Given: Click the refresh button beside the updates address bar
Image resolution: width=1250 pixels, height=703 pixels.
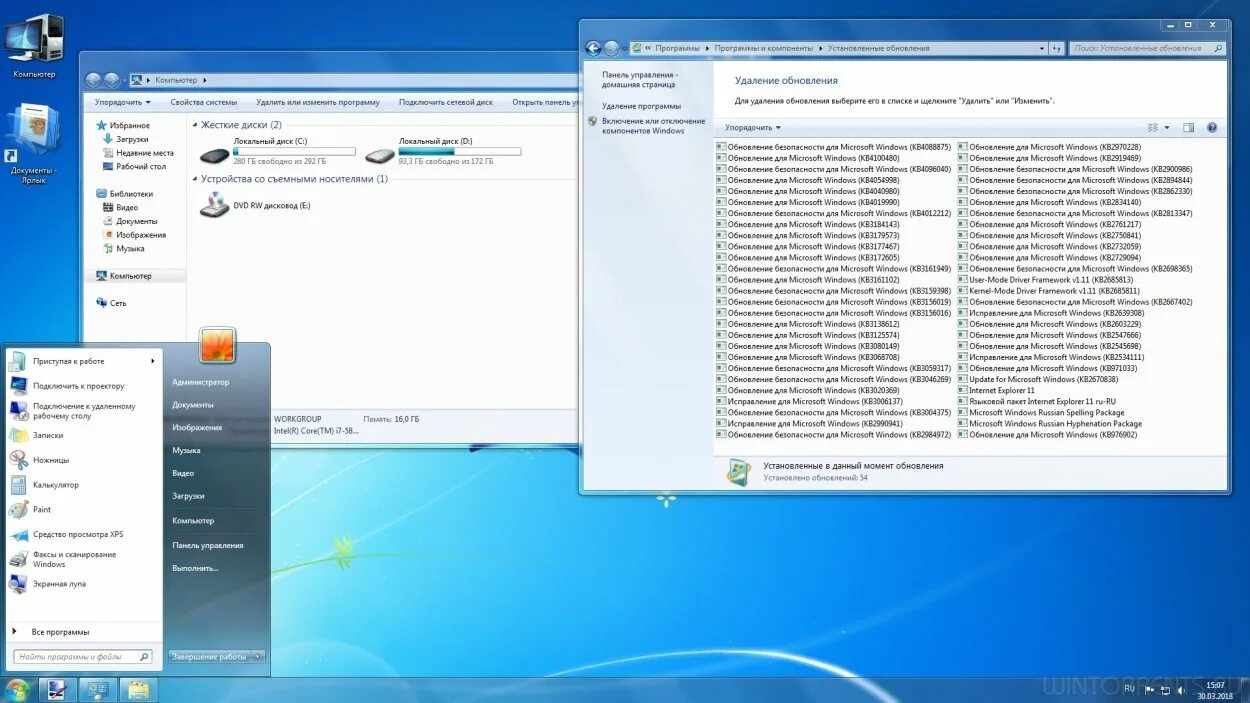Looking at the screenshot, I should pos(1056,48).
